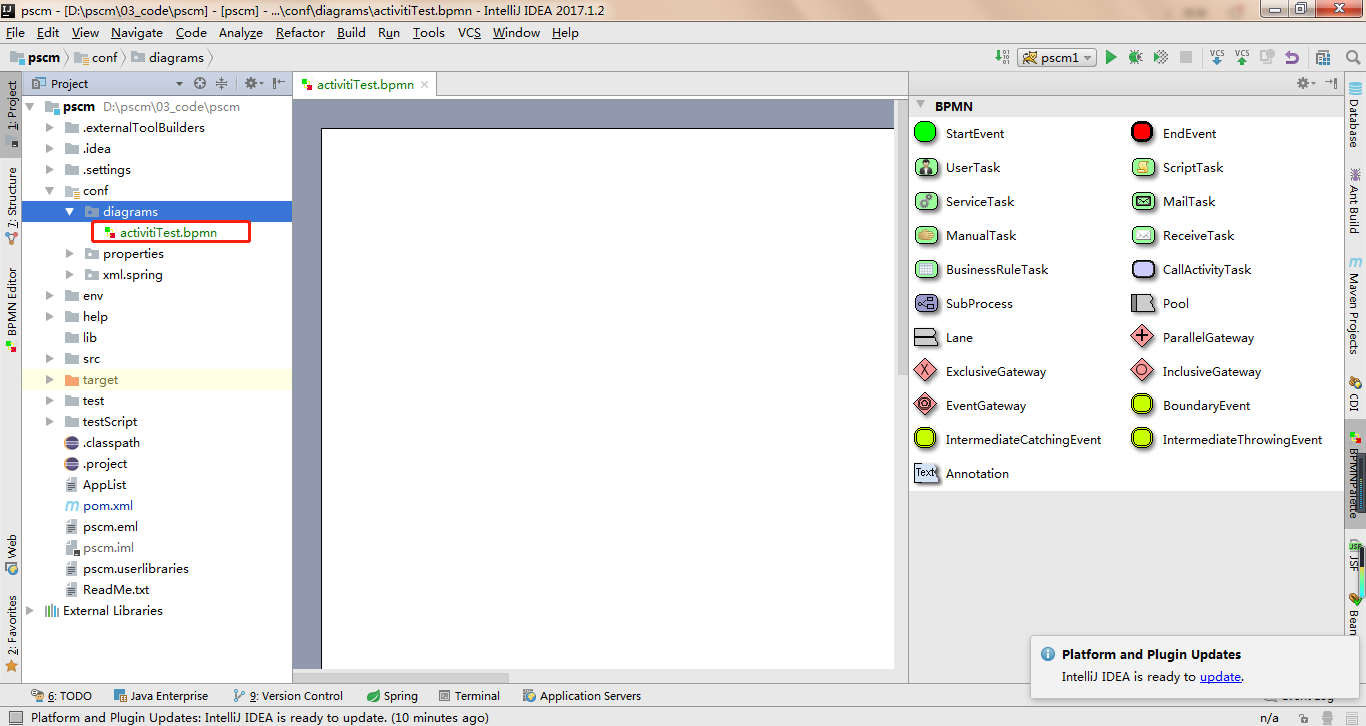Start debugging with the bug icon
This screenshot has width=1366, height=726.
pos(1135,58)
